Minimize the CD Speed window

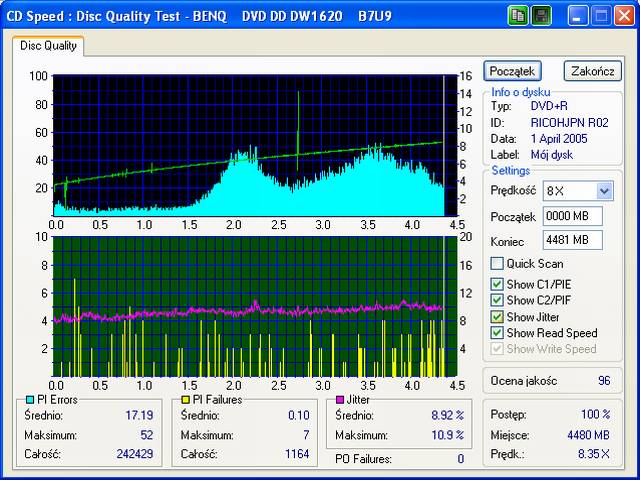coord(577,16)
